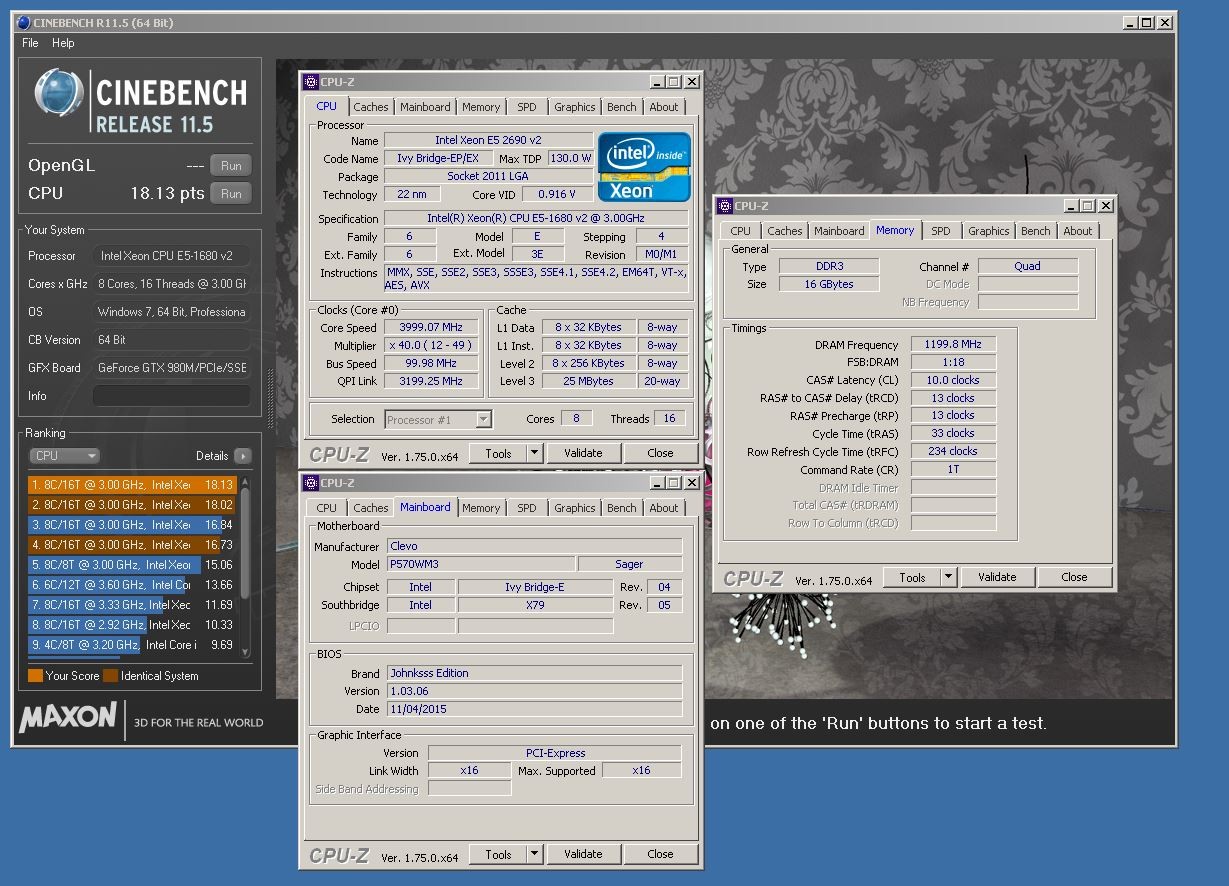The height and width of the screenshot is (886, 1229).
Task: Start the CPU benchmark Run button
Action: tap(231, 194)
